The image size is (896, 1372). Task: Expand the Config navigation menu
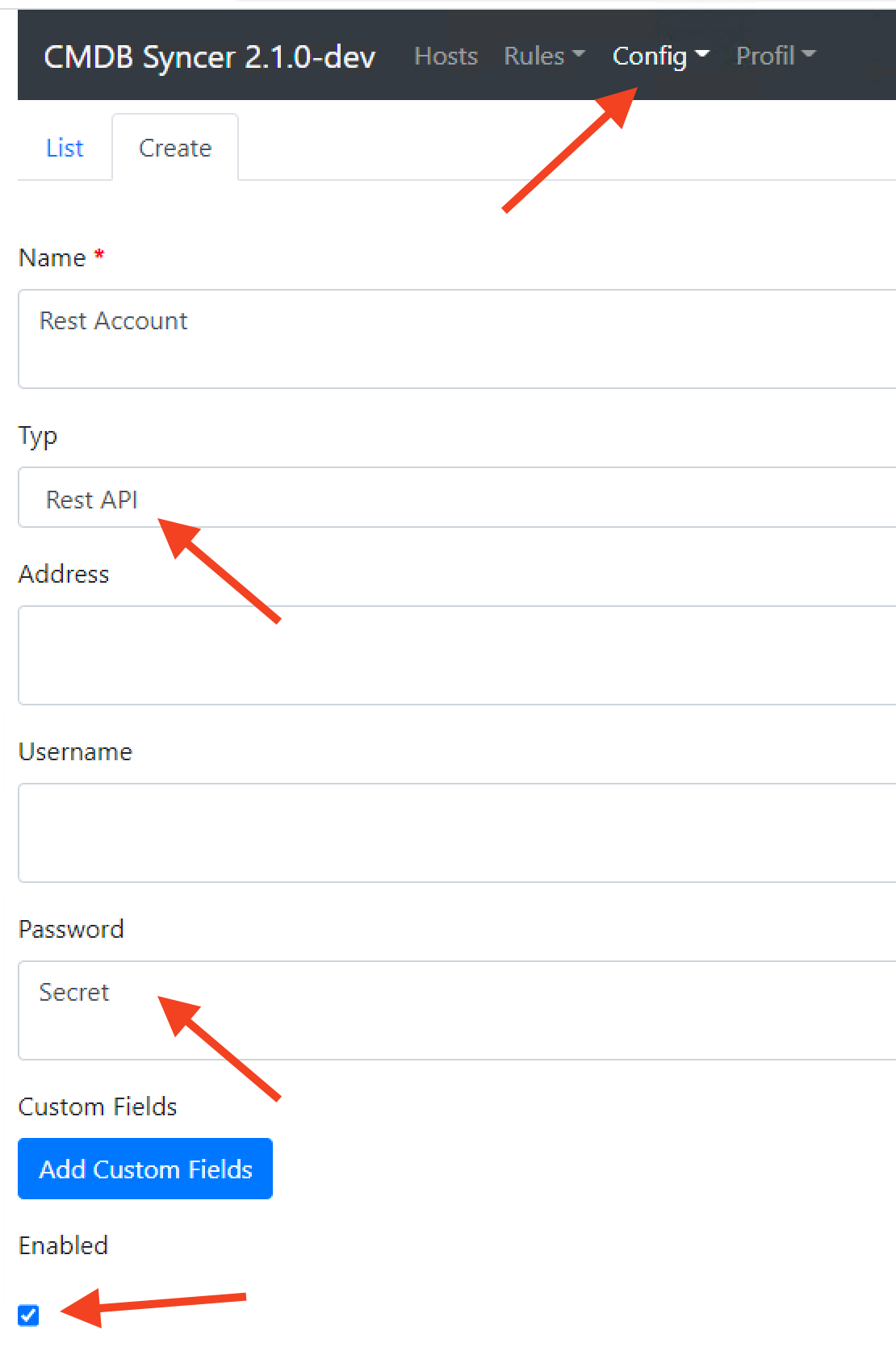point(659,56)
